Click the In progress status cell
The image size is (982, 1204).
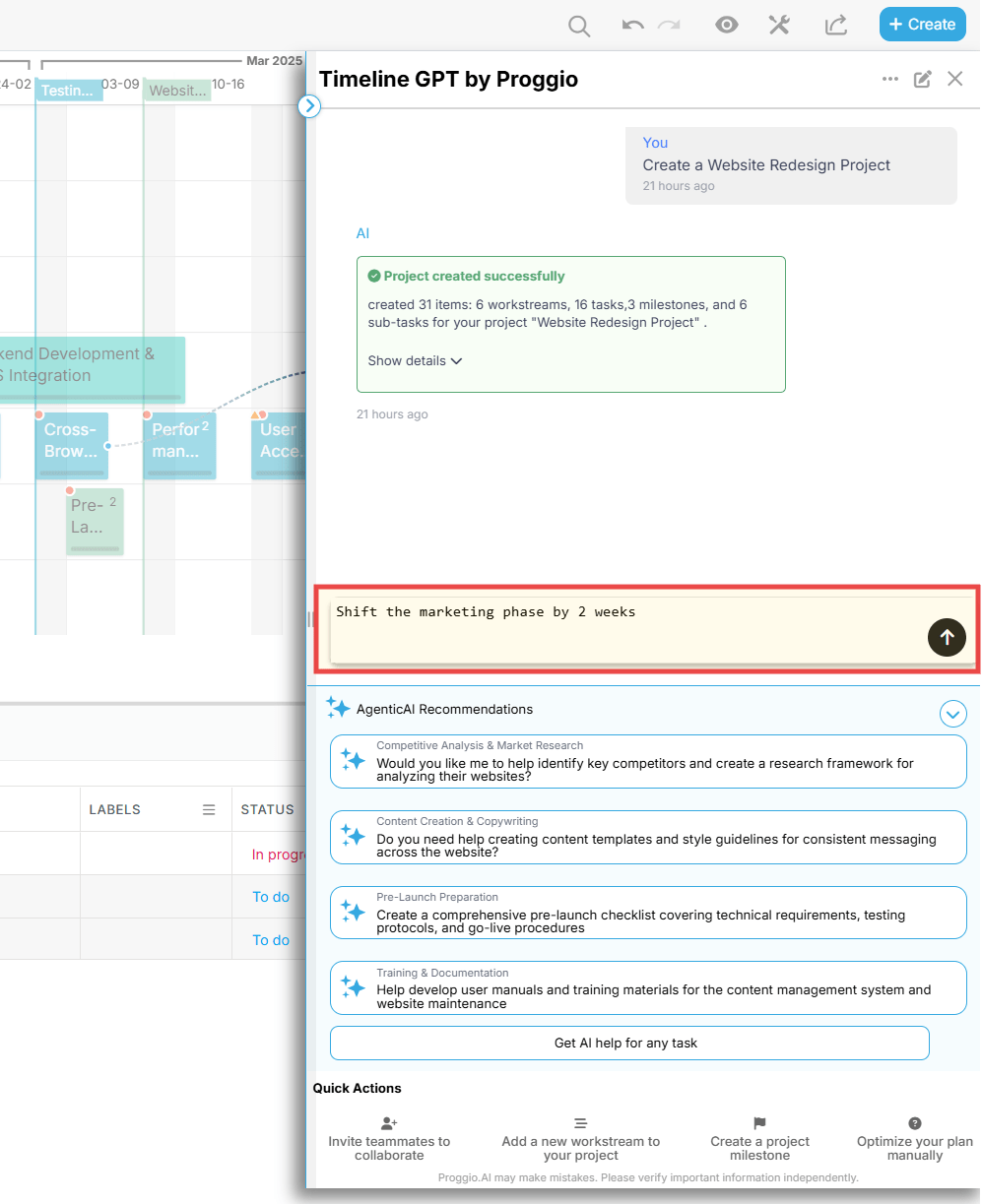(279, 854)
